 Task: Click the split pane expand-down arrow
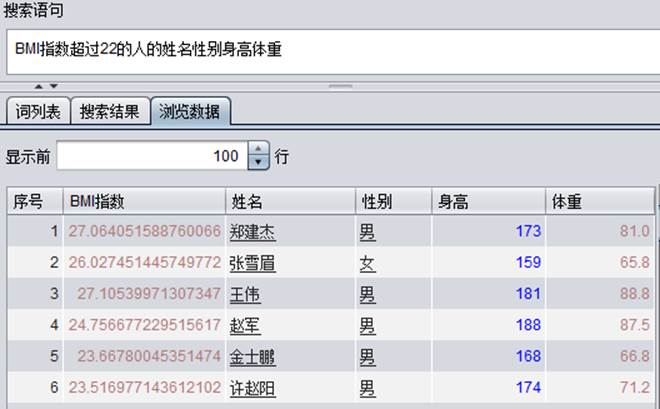pos(54,86)
